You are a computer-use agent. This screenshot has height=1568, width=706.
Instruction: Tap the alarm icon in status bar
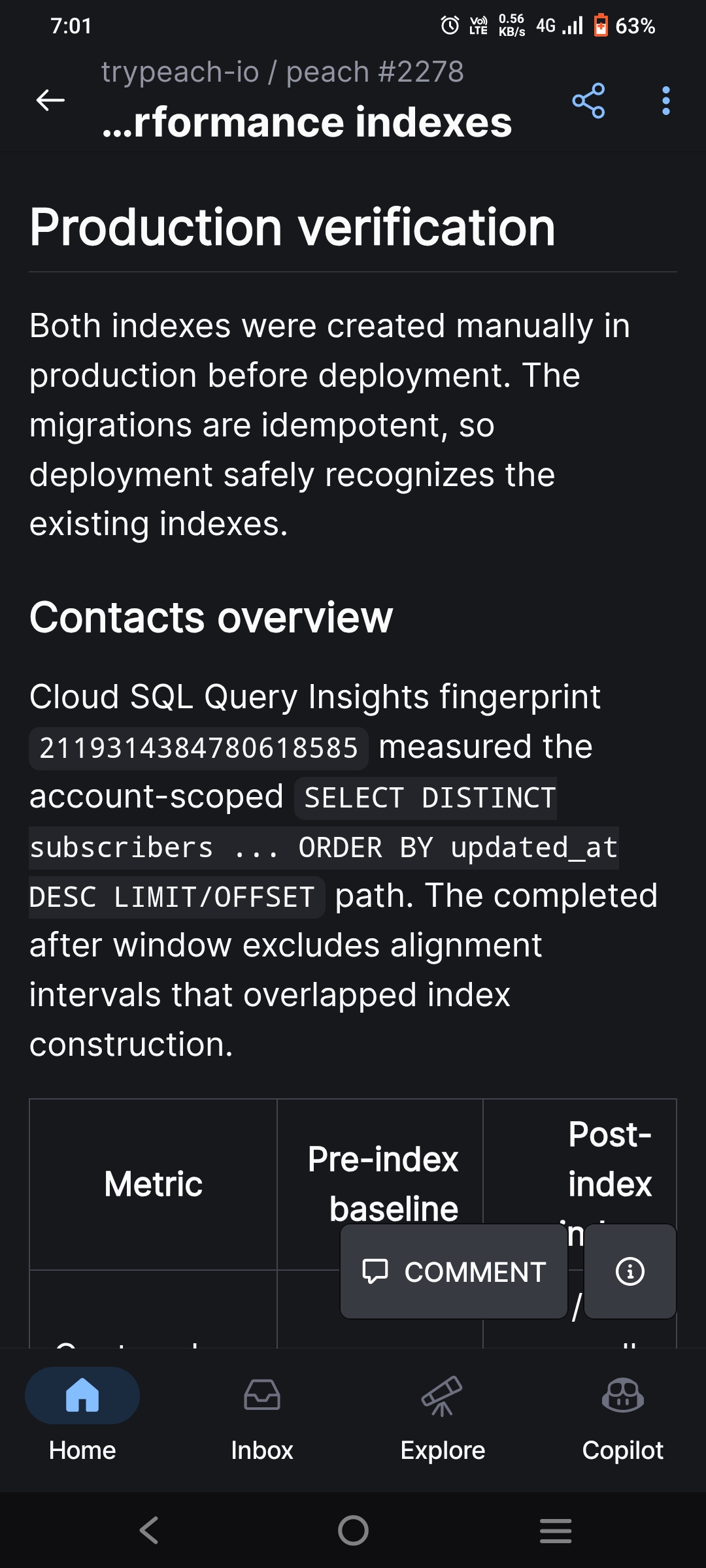[450, 25]
